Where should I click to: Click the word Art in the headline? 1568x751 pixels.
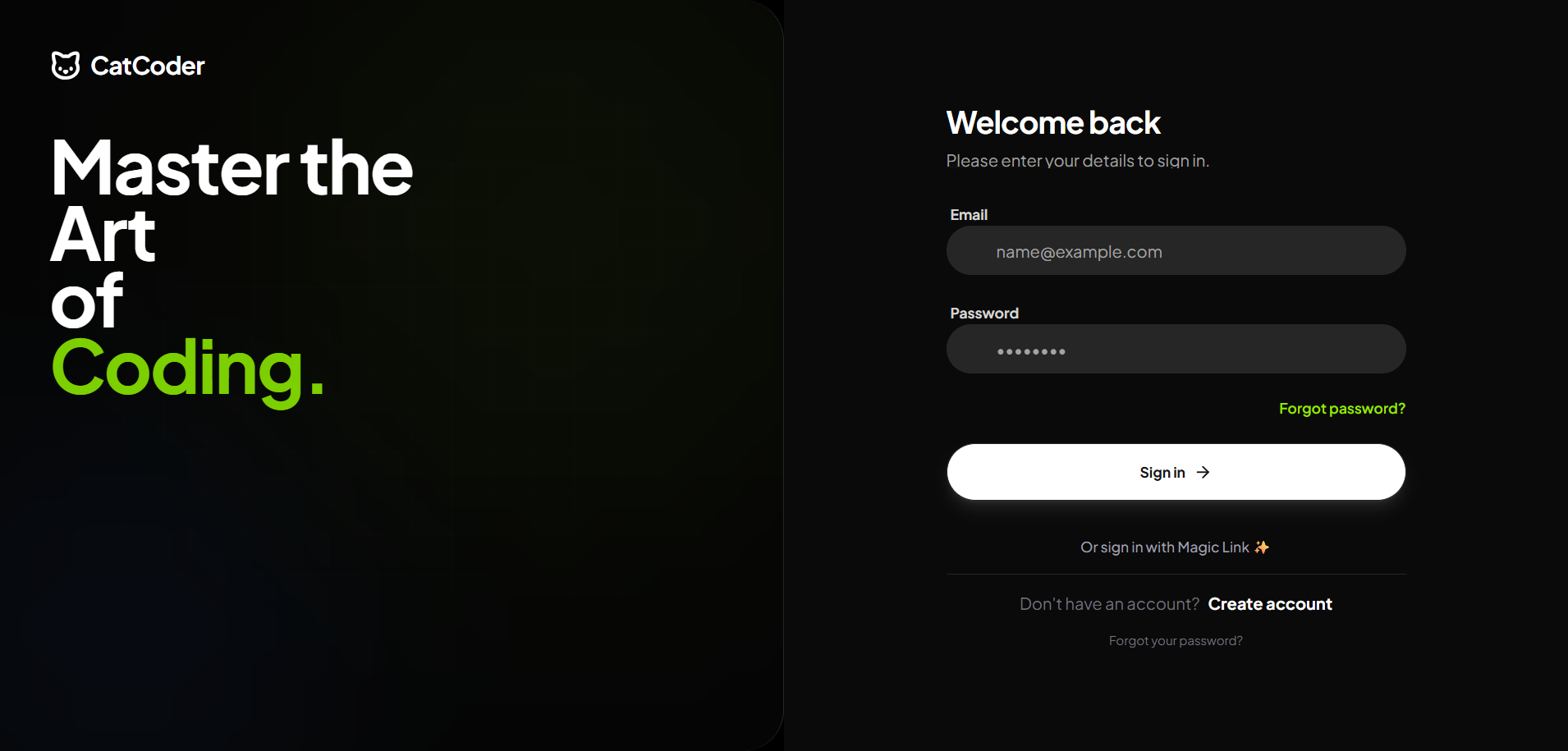(x=103, y=236)
